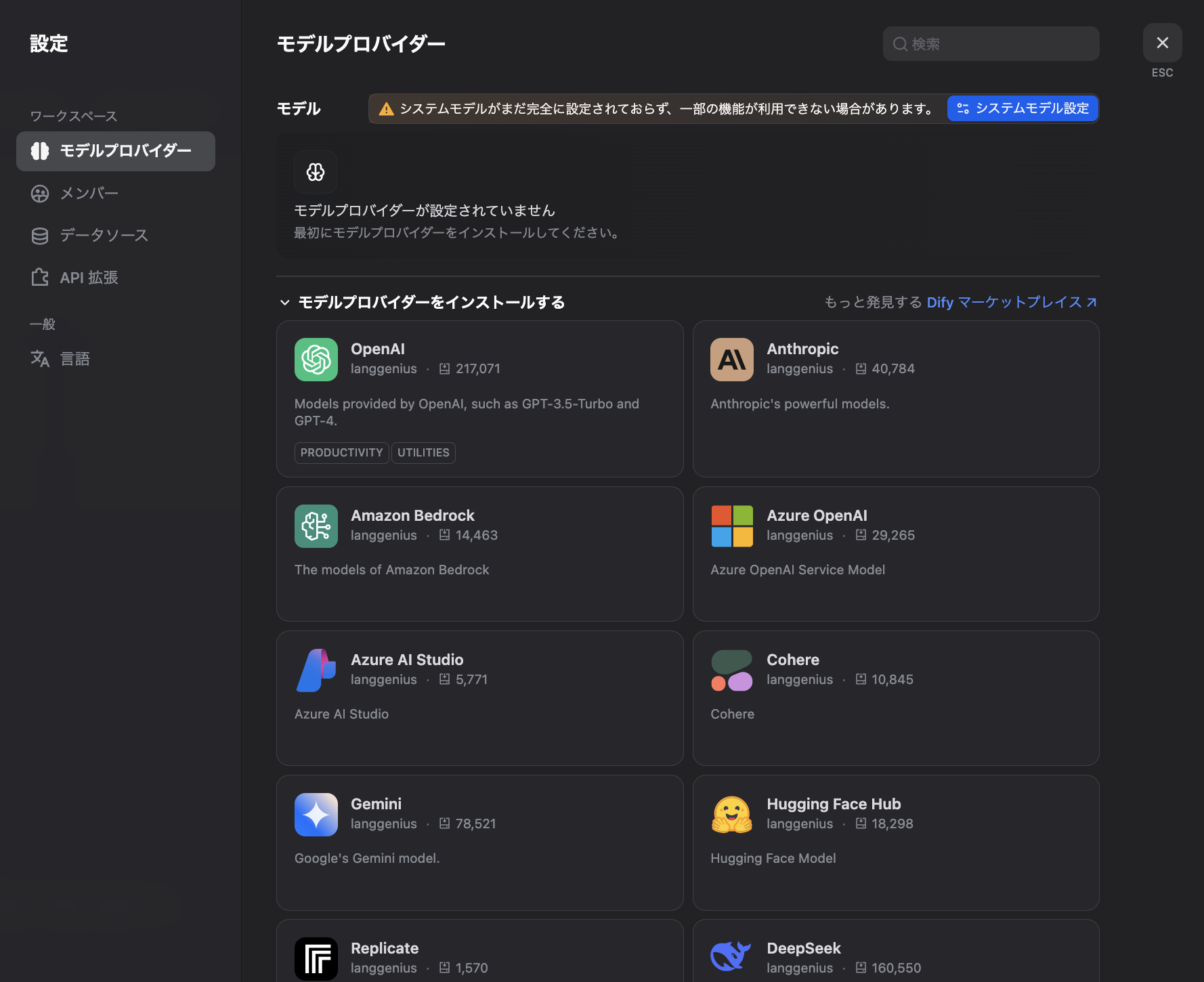The width and height of the screenshot is (1204, 982).
Task: Open the OpenAI provider logo
Action: [316, 360]
